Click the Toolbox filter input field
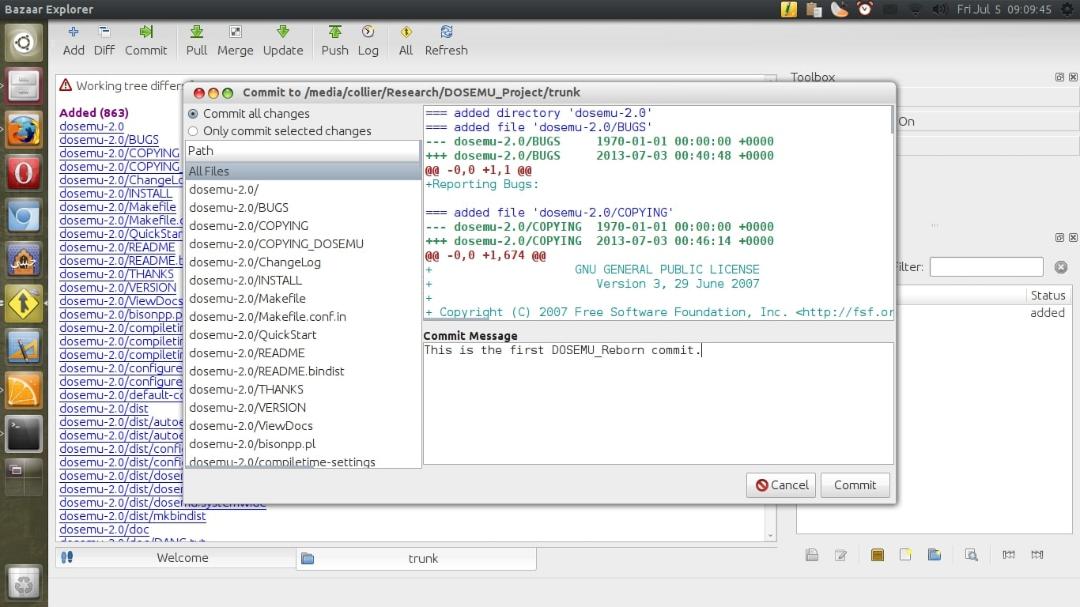This screenshot has width=1080, height=607. pos(986,267)
